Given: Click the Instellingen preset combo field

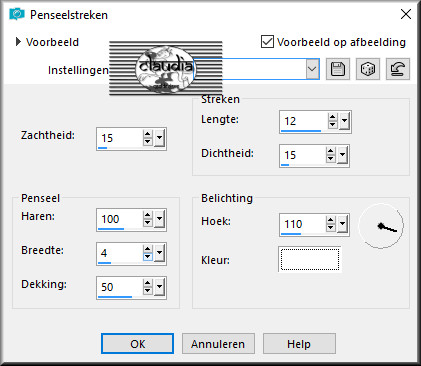Looking at the screenshot, I should (256, 69).
